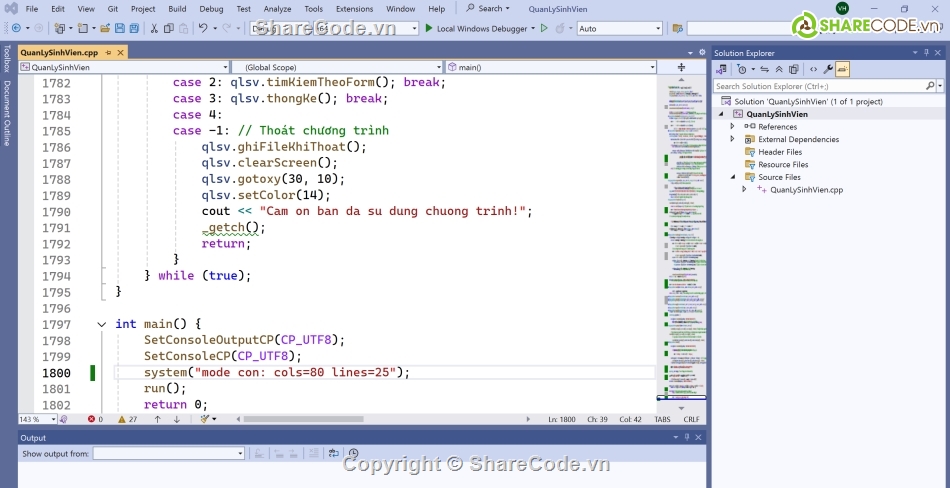Click the code cleanup broom icon
950x488 pixels.
[205, 419]
